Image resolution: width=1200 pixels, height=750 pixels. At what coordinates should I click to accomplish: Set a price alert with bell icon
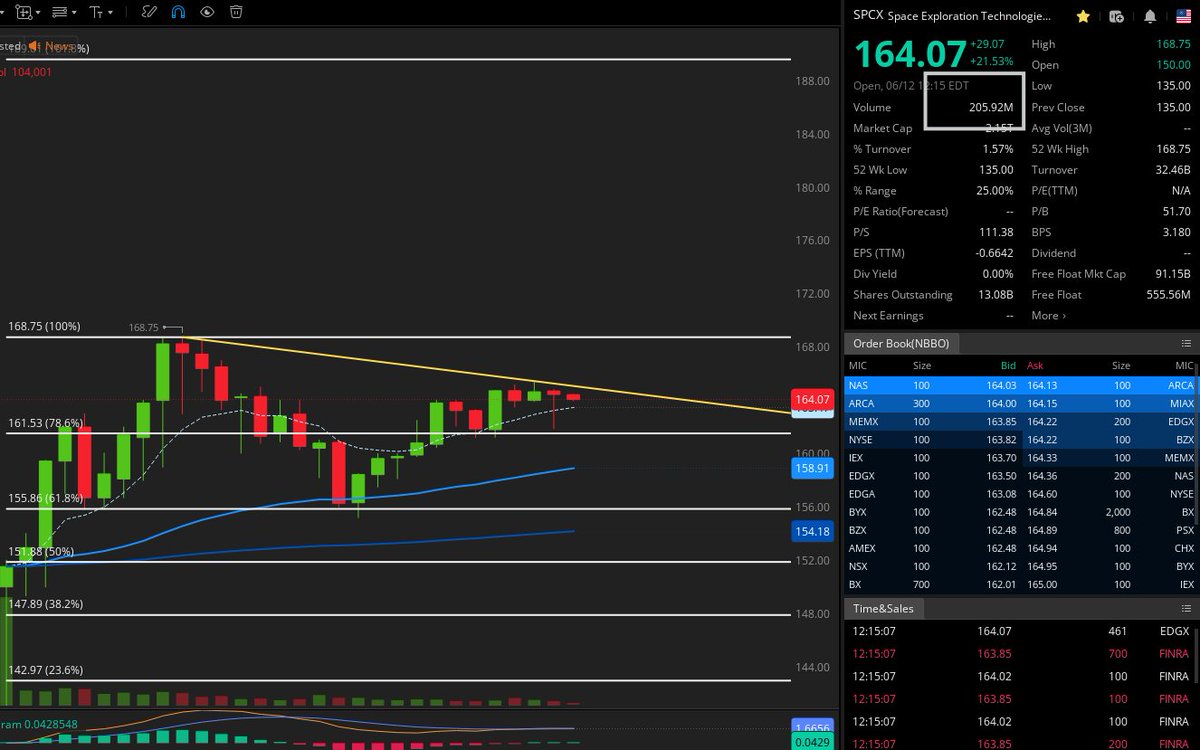[1150, 16]
